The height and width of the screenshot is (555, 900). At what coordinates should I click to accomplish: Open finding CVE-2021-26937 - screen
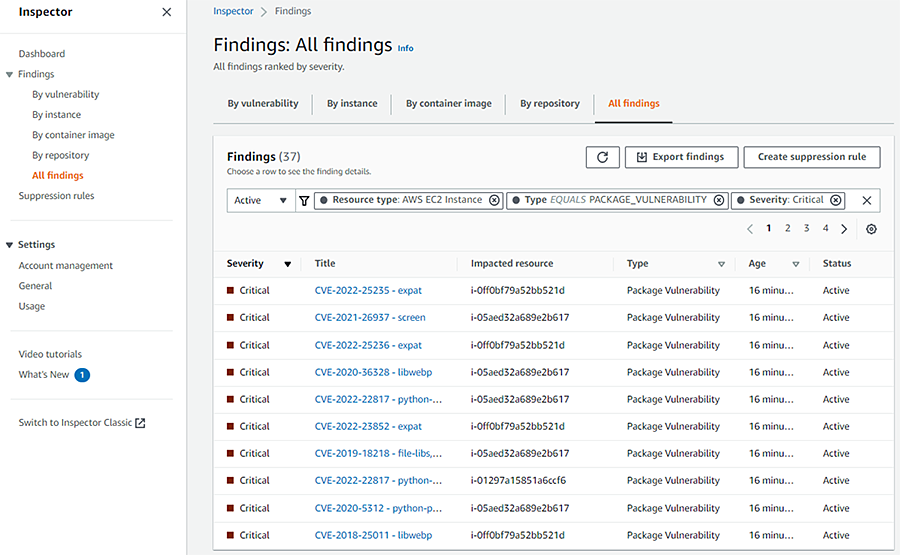(370, 317)
